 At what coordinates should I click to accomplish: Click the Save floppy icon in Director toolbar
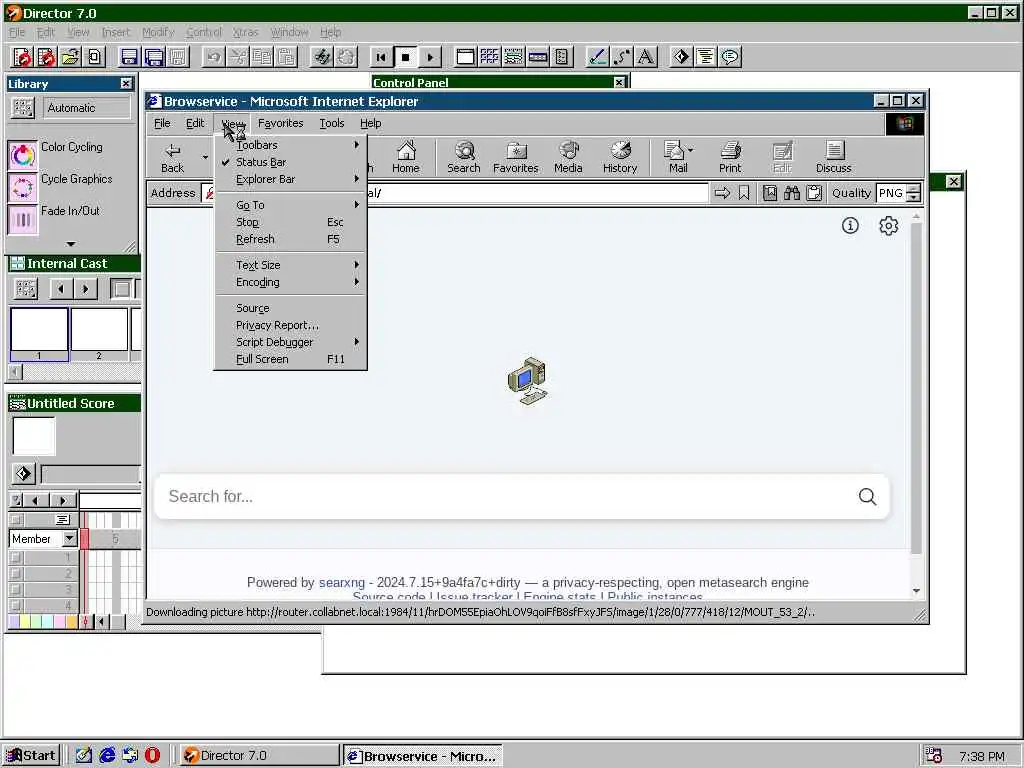pyautogui.click(x=129, y=57)
